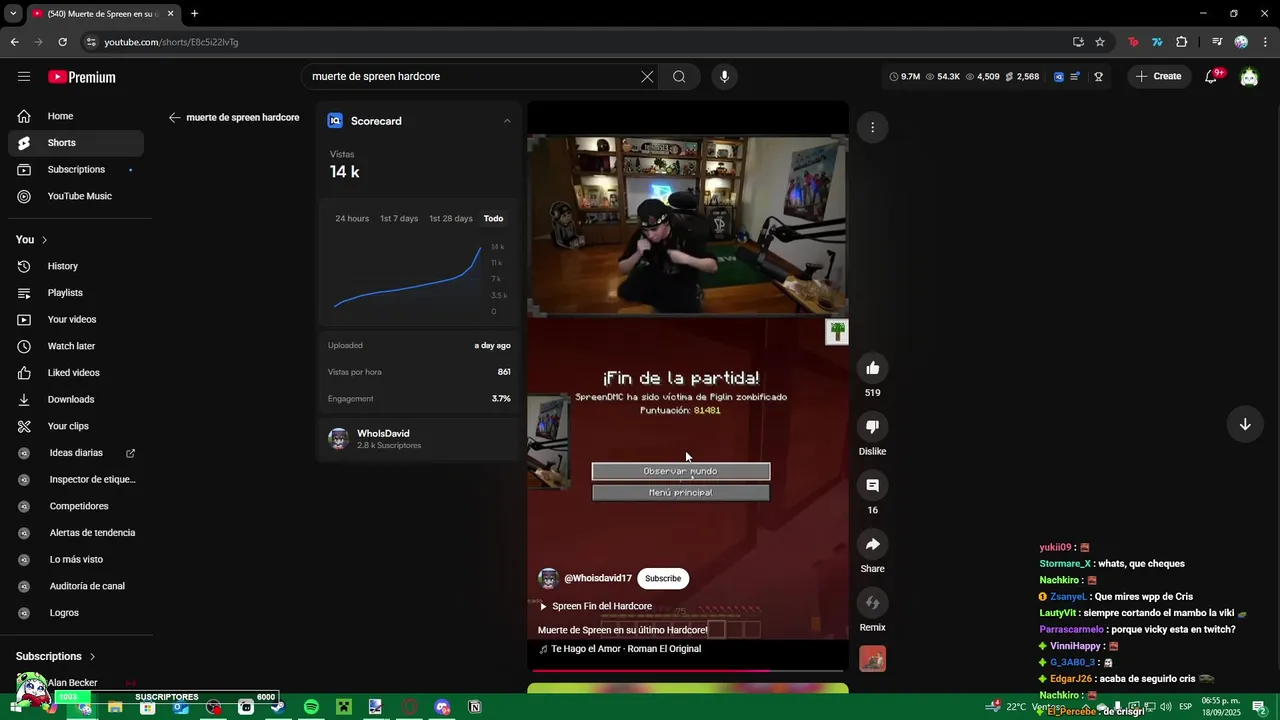Open Notion from the taskbar

475,707
